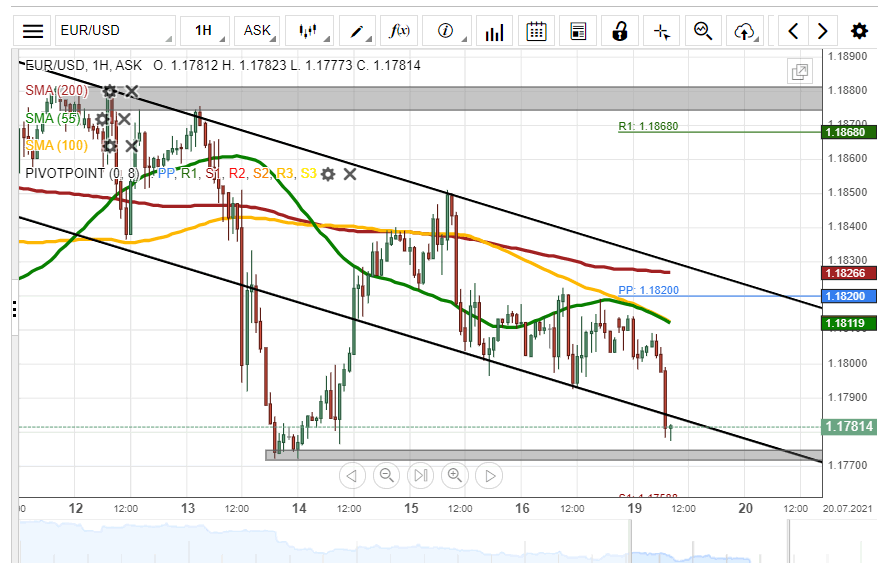Select the 1.18119 green SMA price tag
This screenshot has width=884, height=574.
click(849, 323)
